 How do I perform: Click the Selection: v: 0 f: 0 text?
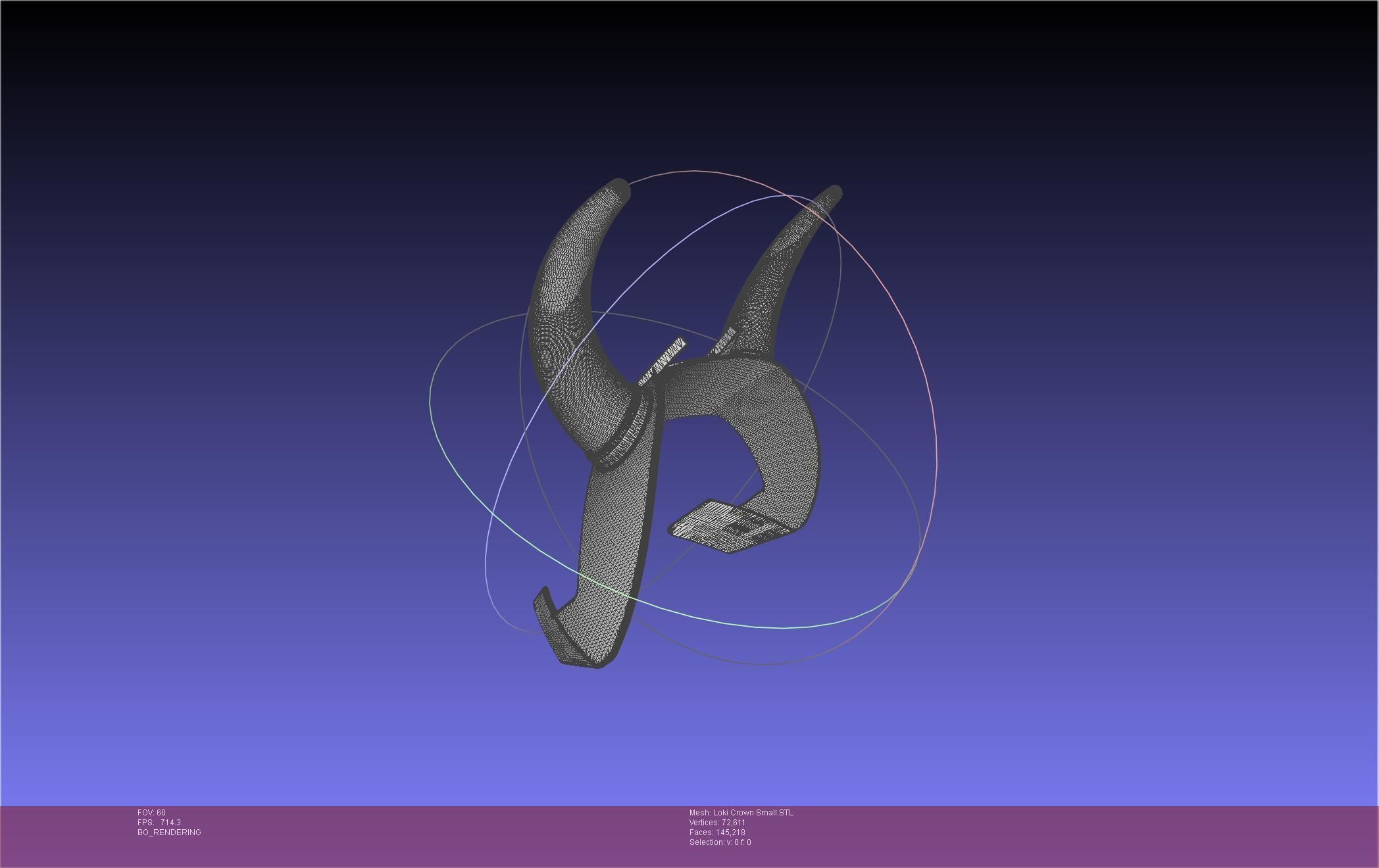pyautogui.click(x=720, y=842)
